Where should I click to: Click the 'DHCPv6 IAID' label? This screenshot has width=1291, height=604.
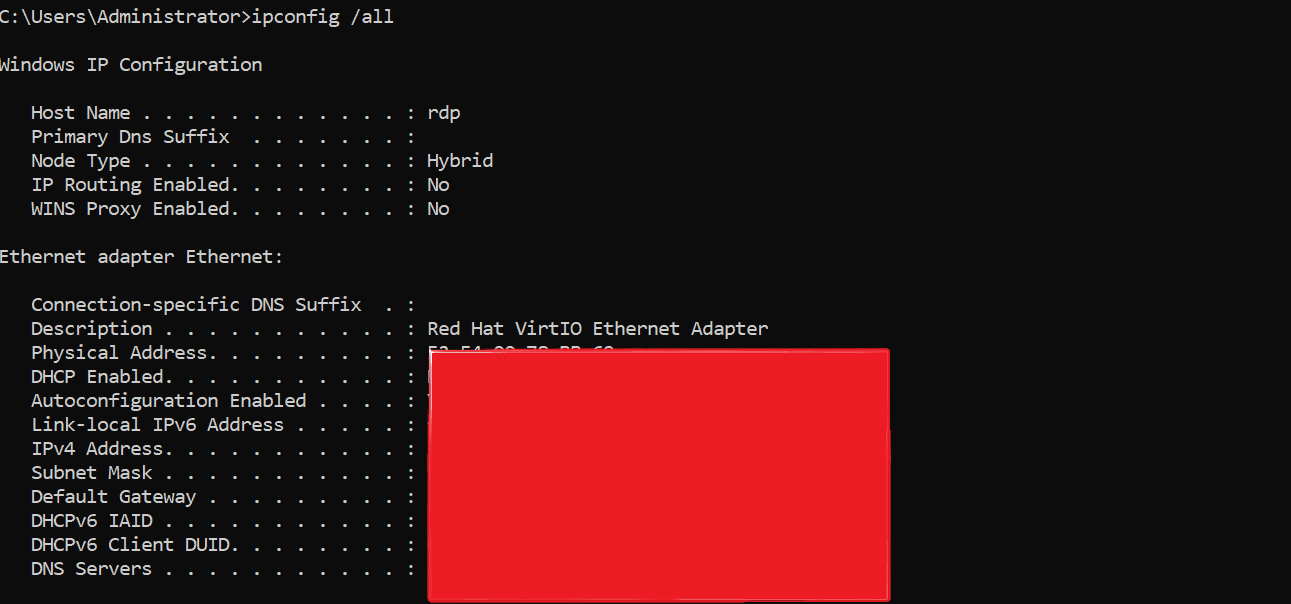[92, 521]
